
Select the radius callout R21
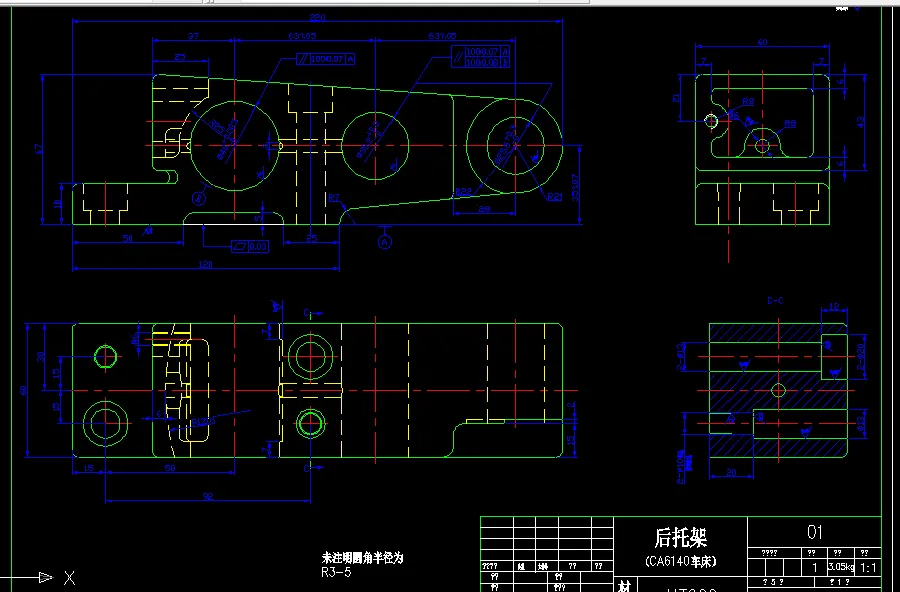coord(554,195)
